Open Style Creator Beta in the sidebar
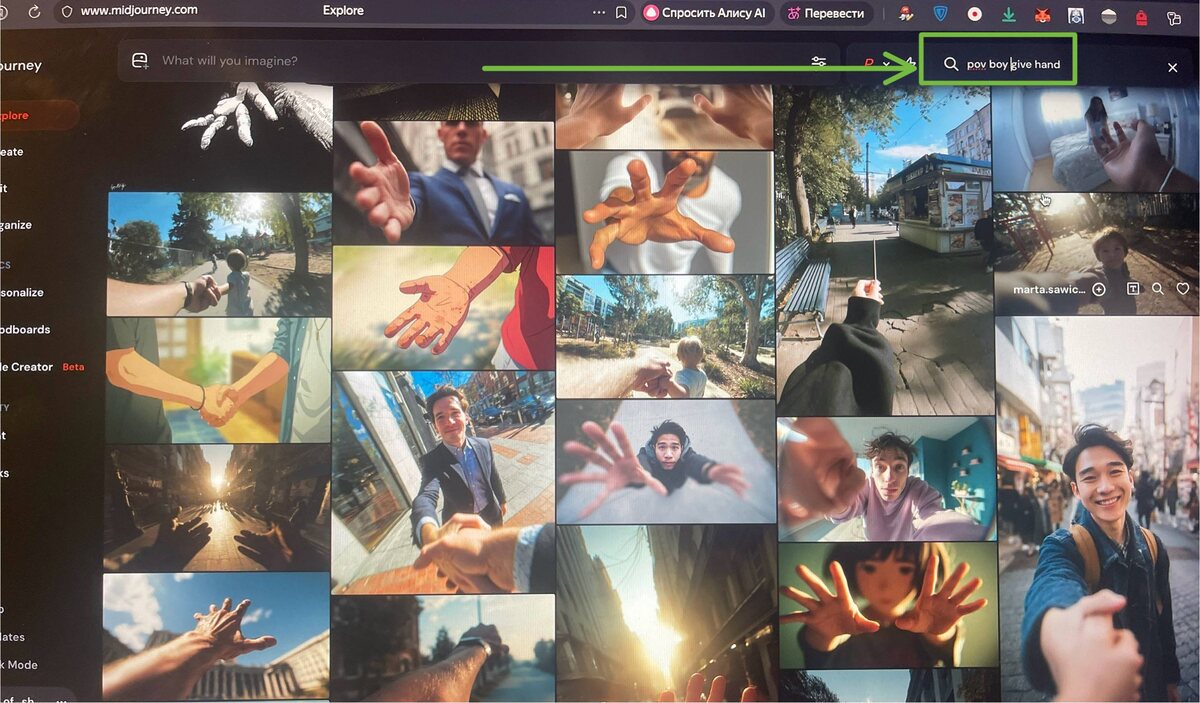 pos(42,367)
